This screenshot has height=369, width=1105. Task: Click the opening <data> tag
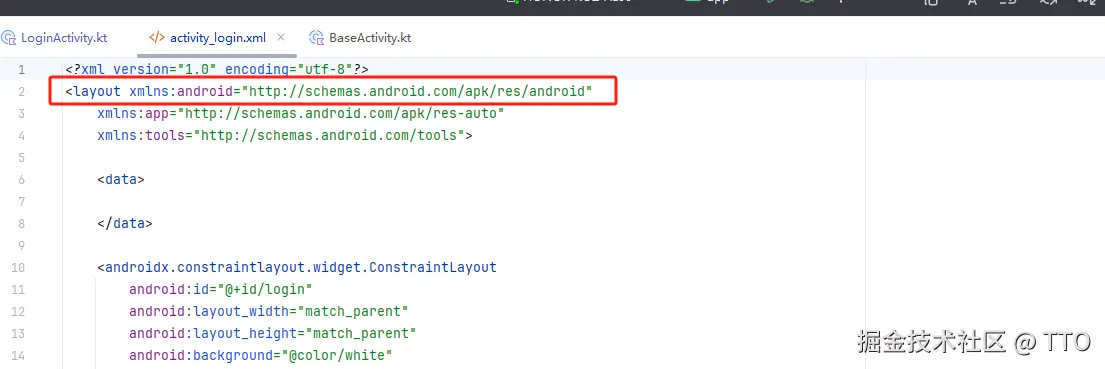tap(121, 180)
